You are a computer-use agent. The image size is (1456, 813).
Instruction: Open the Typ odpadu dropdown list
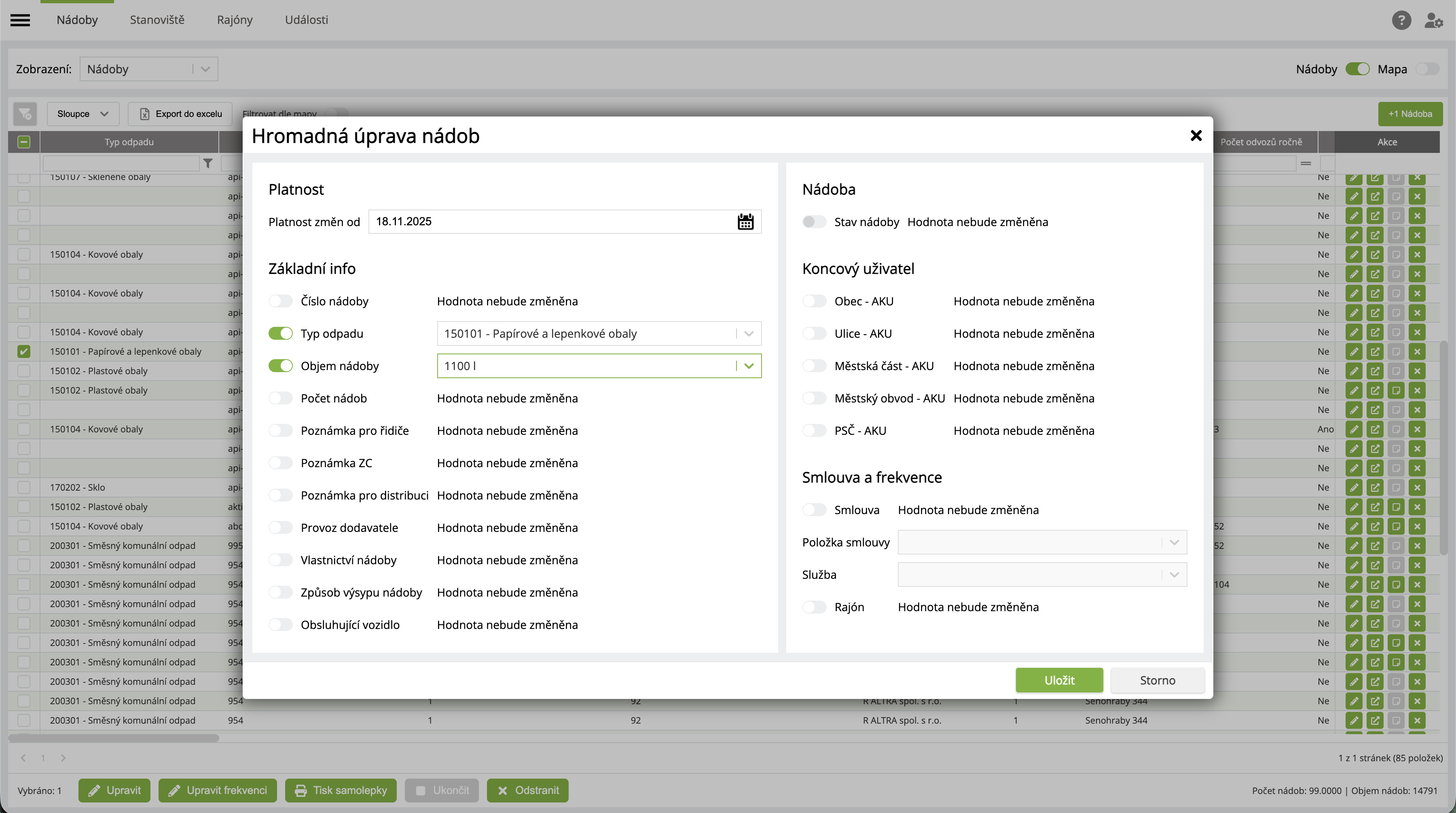click(x=748, y=334)
